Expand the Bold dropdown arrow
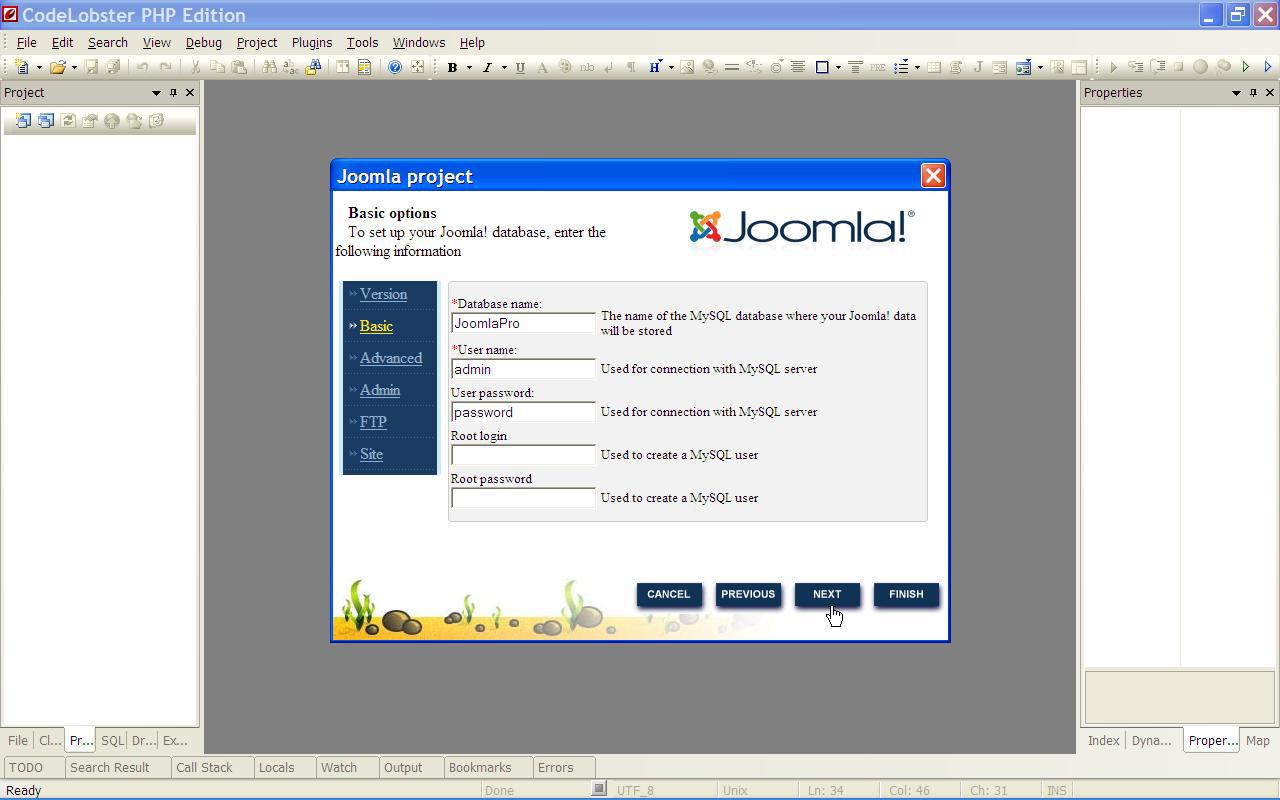 (469, 67)
